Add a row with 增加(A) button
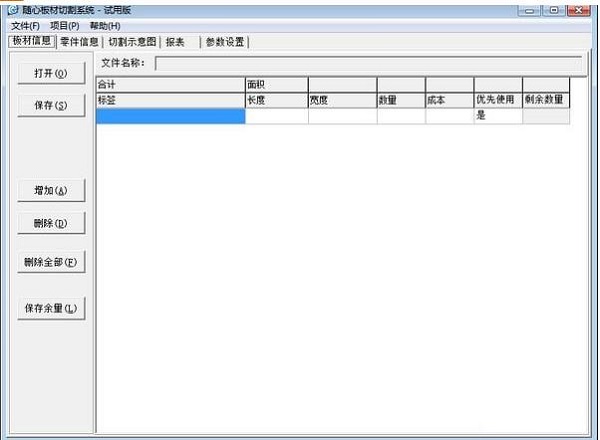The image size is (600, 440). point(51,190)
